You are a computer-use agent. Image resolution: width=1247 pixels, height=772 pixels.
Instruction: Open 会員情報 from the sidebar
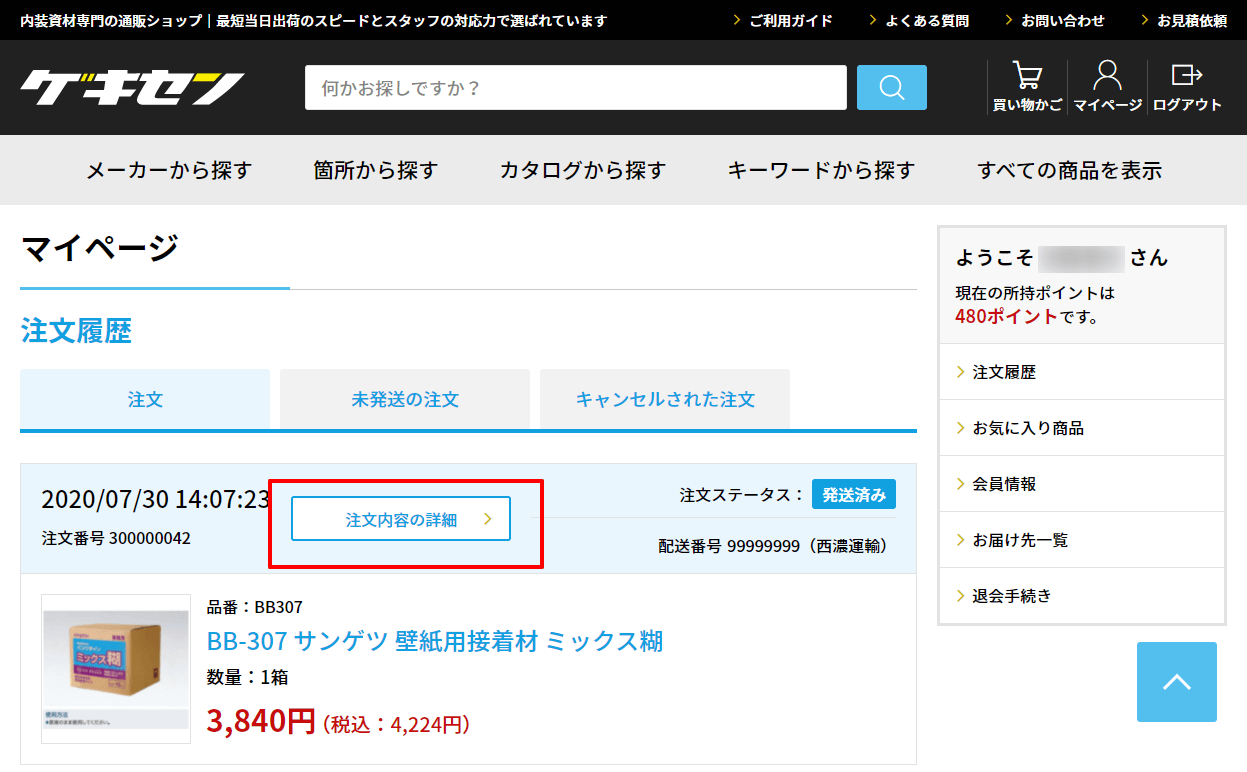click(1005, 484)
